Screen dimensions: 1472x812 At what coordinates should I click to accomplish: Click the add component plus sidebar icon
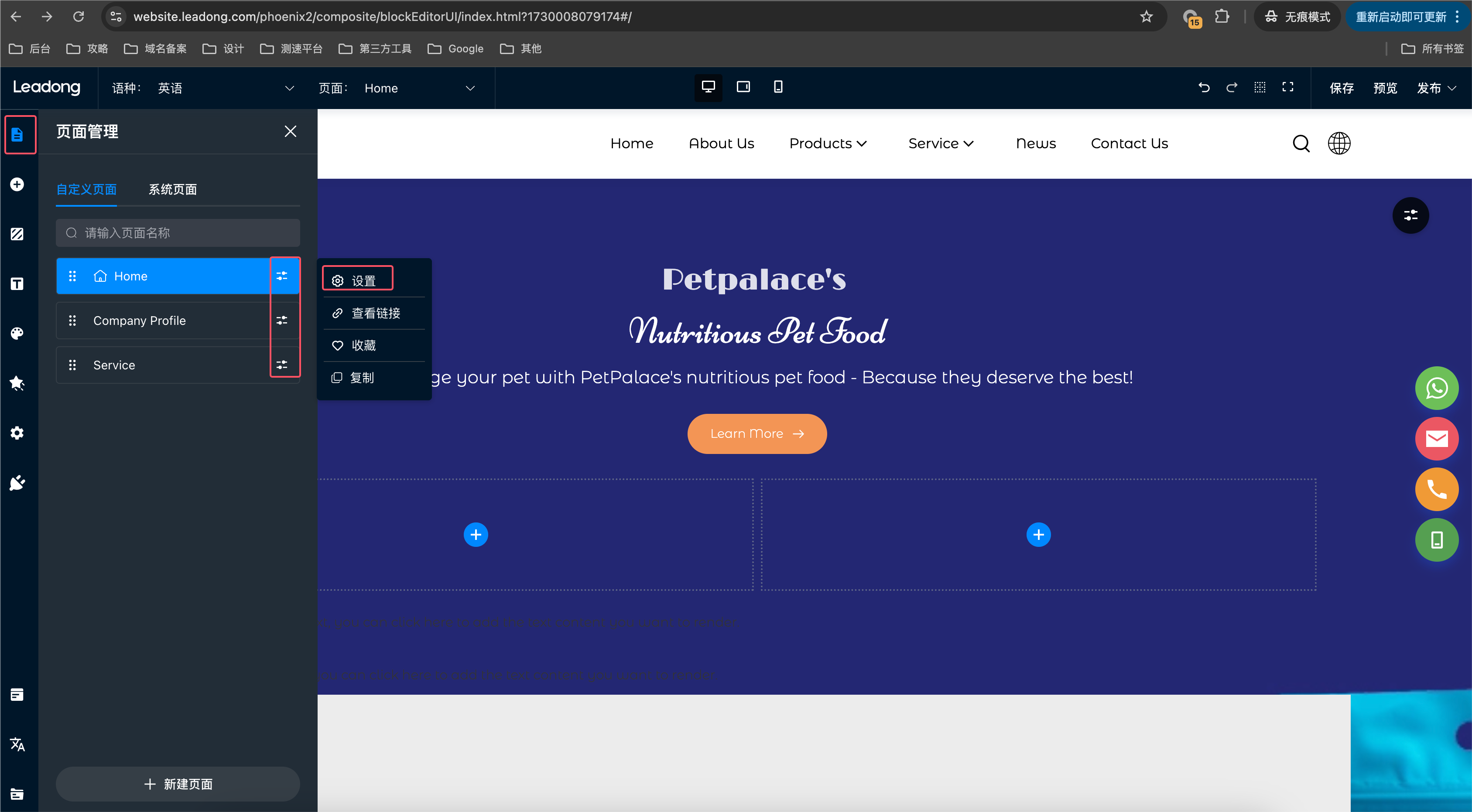pos(17,184)
